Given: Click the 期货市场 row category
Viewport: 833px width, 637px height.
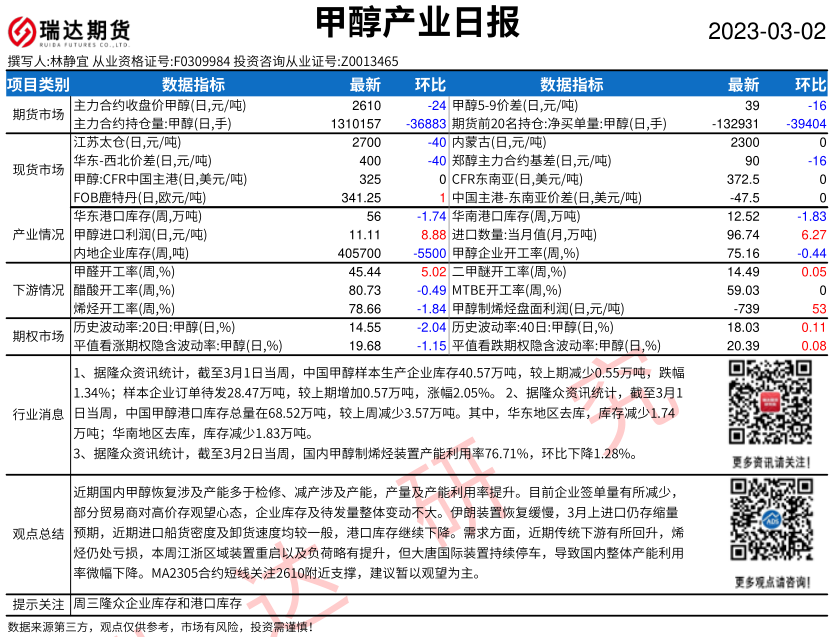Looking at the screenshot, I should pyautogui.click(x=38, y=114).
